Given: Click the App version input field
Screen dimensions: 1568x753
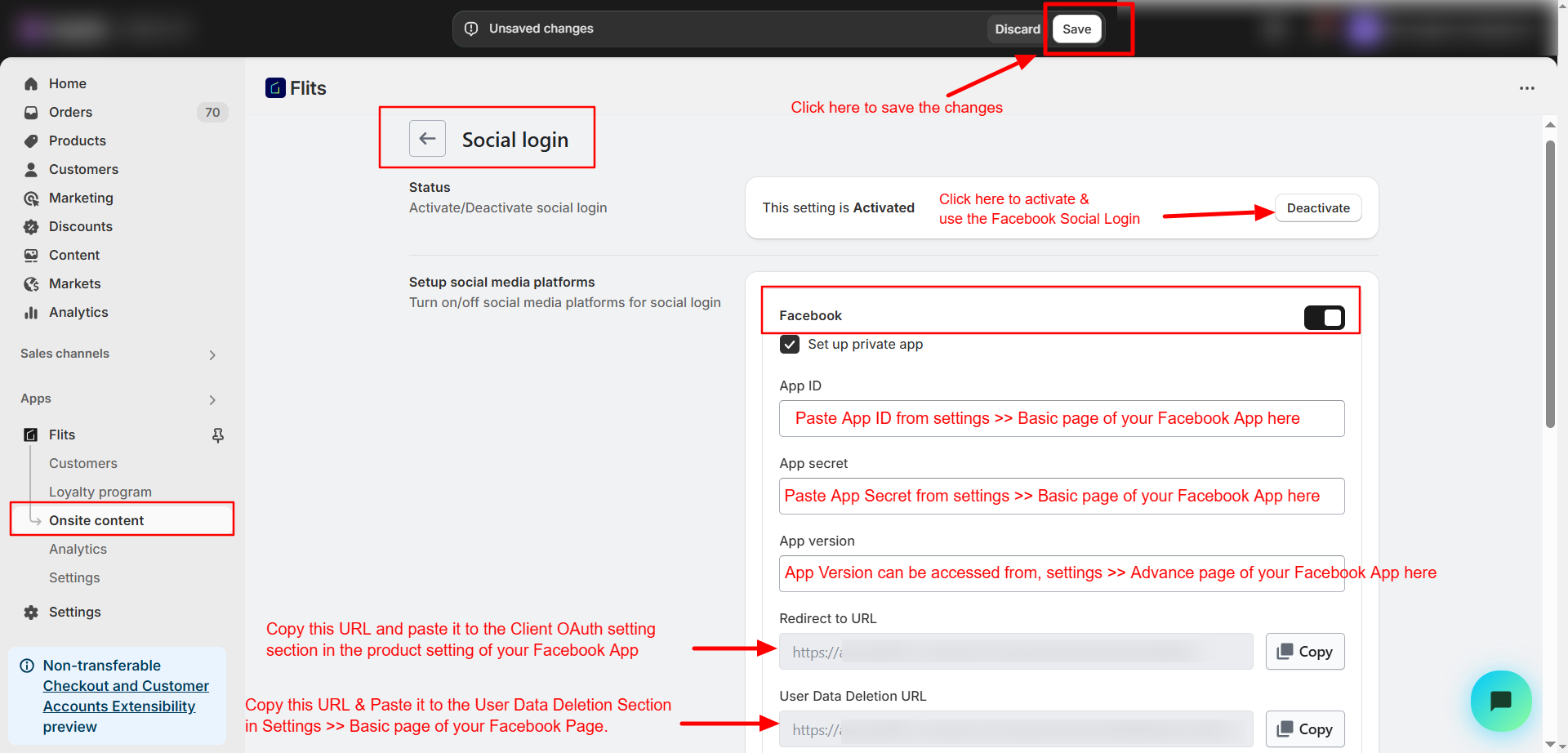Looking at the screenshot, I should click(1062, 573).
